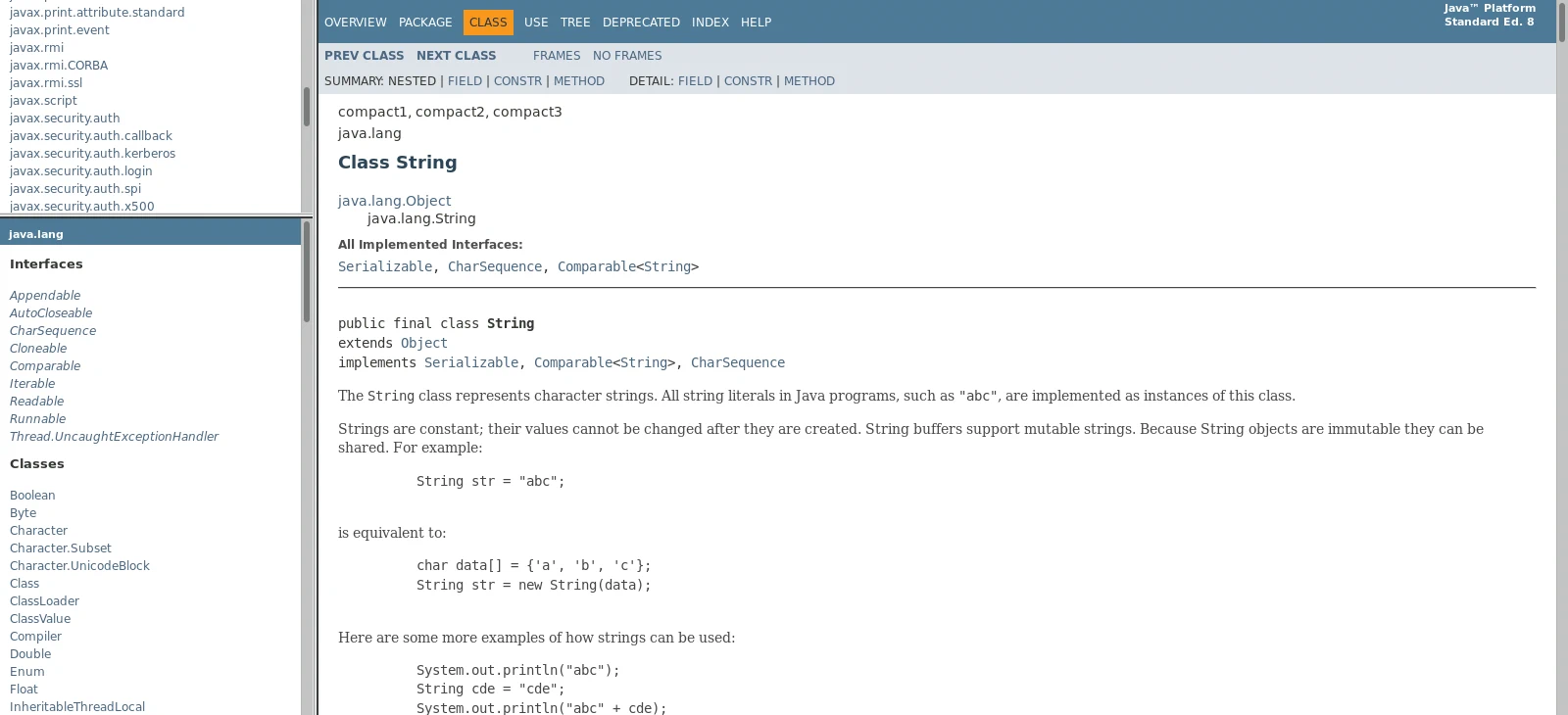
Task: Open the INDEX page
Action: [710, 22]
